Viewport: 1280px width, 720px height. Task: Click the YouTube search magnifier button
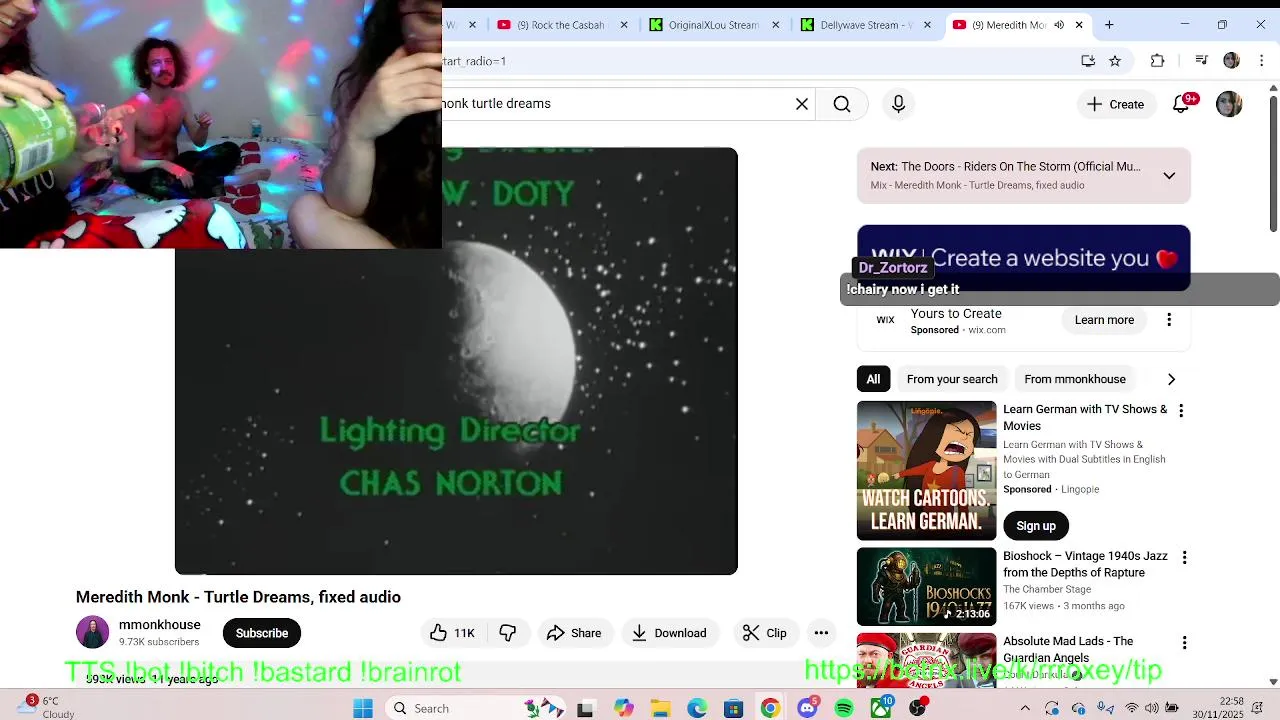point(842,104)
